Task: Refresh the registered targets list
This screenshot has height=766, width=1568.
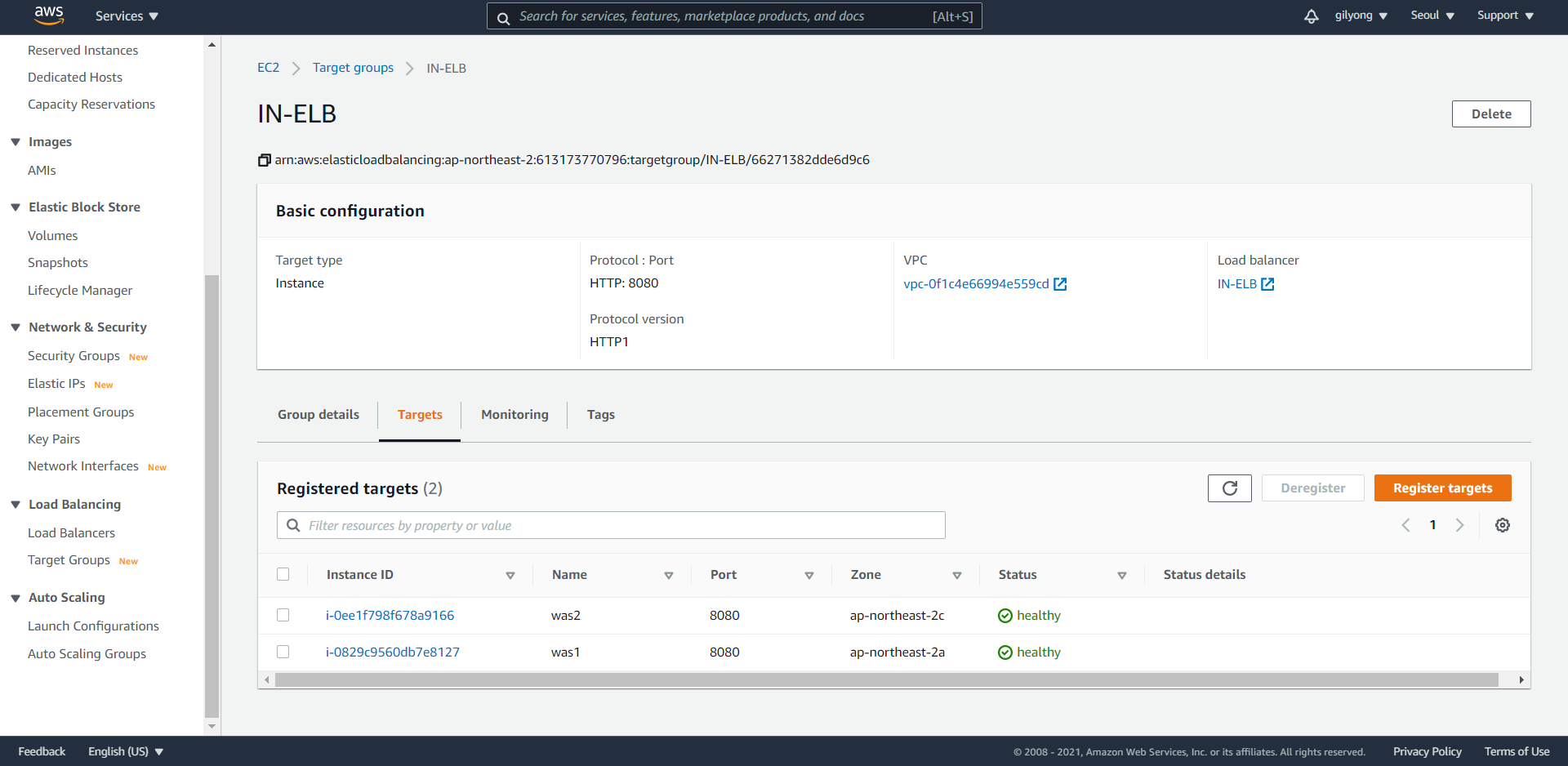Action: pyautogui.click(x=1229, y=488)
